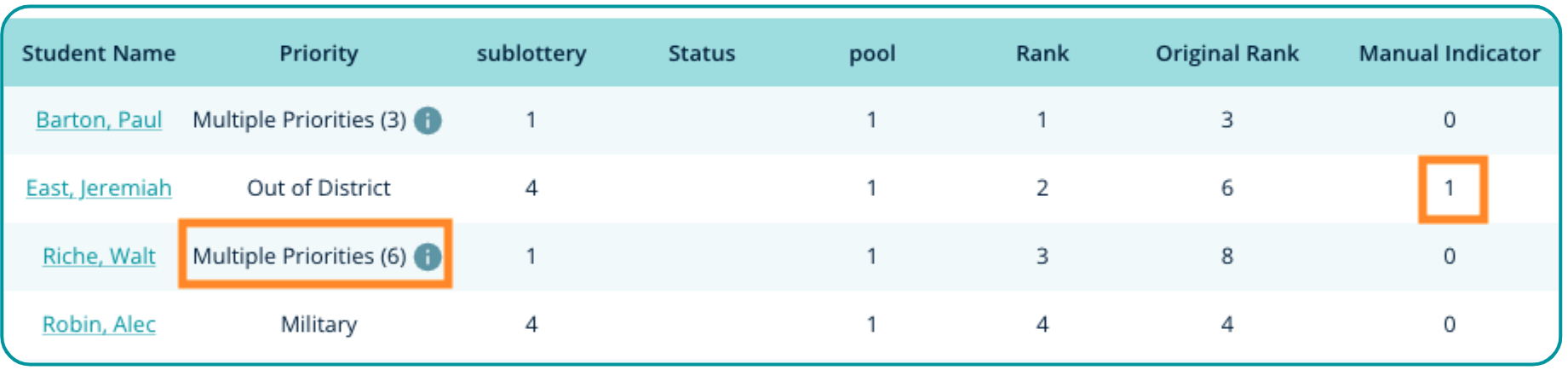This screenshot has width=1568, height=370.
Task: Click the Manual Indicator column header
Action: (x=1449, y=54)
